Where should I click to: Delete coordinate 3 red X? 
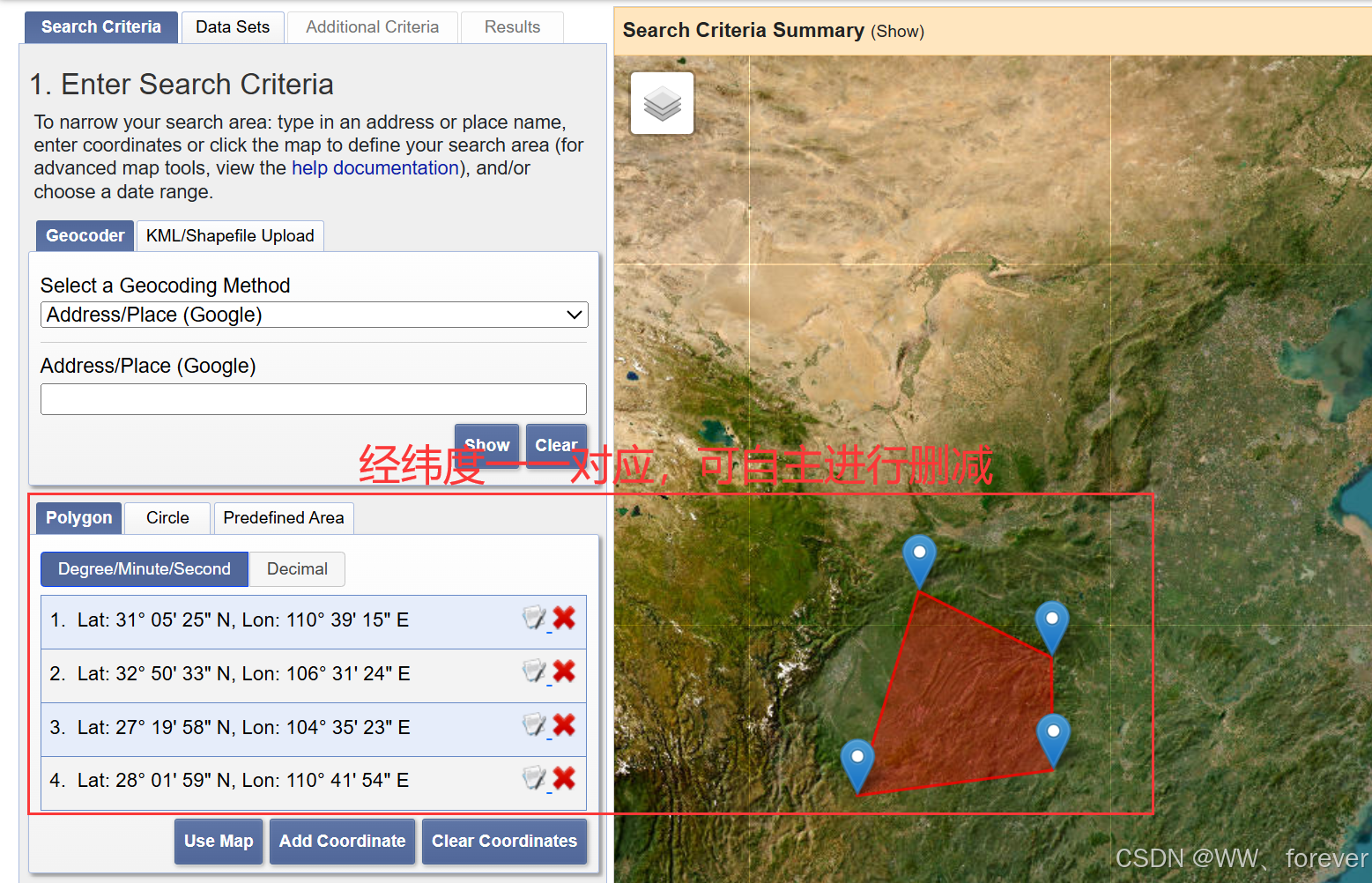(x=564, y=726)
